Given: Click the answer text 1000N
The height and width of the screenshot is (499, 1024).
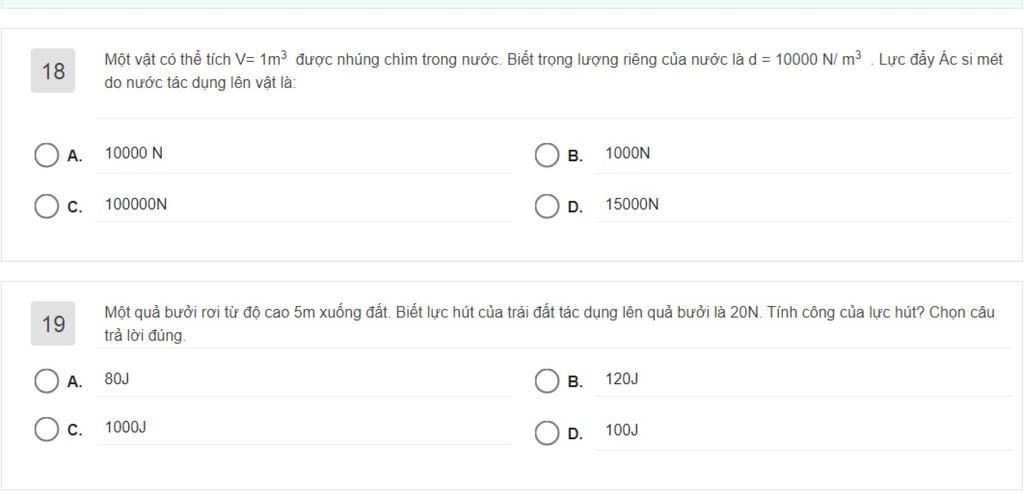Looking at the screenshot, I should pos(628,153).
